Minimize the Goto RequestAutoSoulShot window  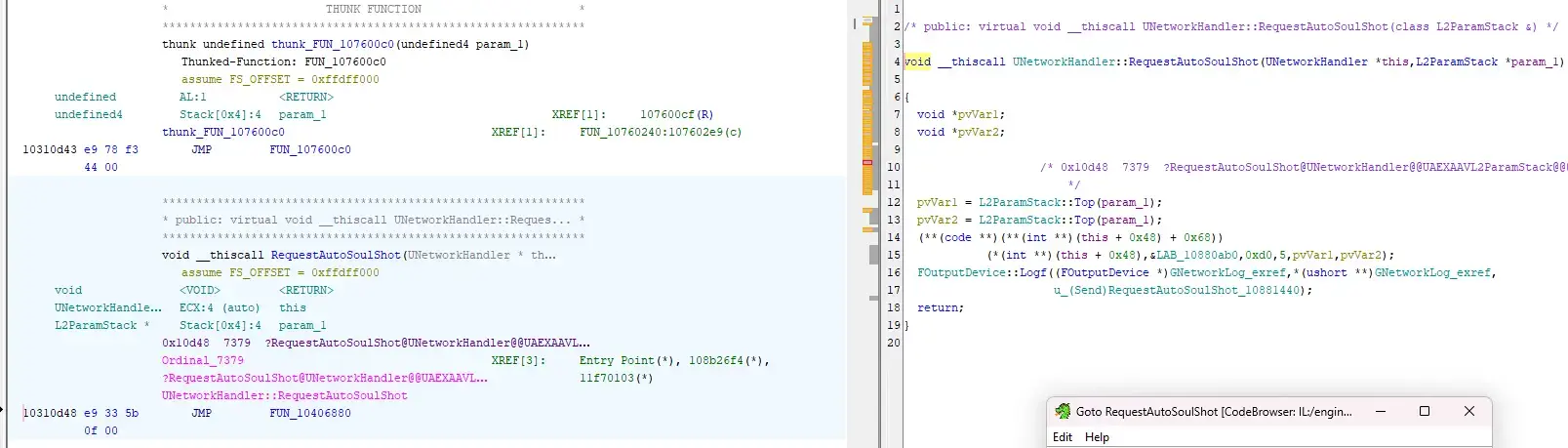[x=1381, y=412]
